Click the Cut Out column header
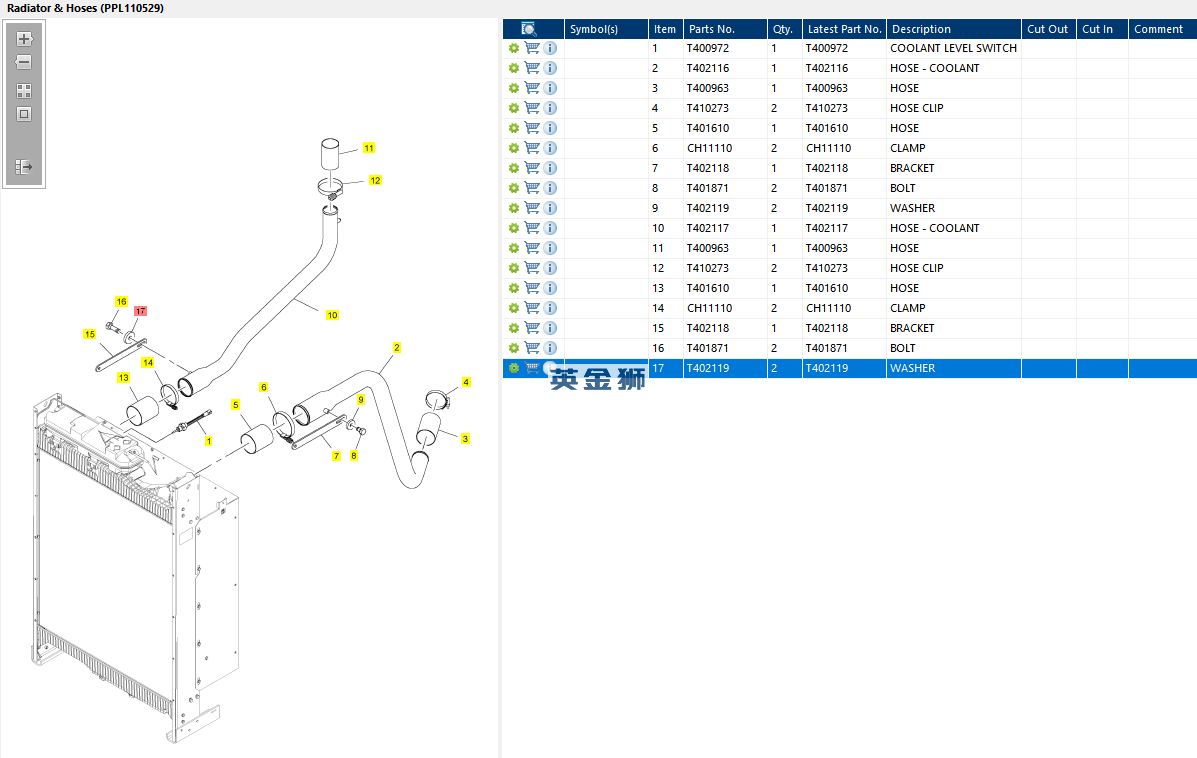The image size is (1197, 758). [x=1048, y=29]
